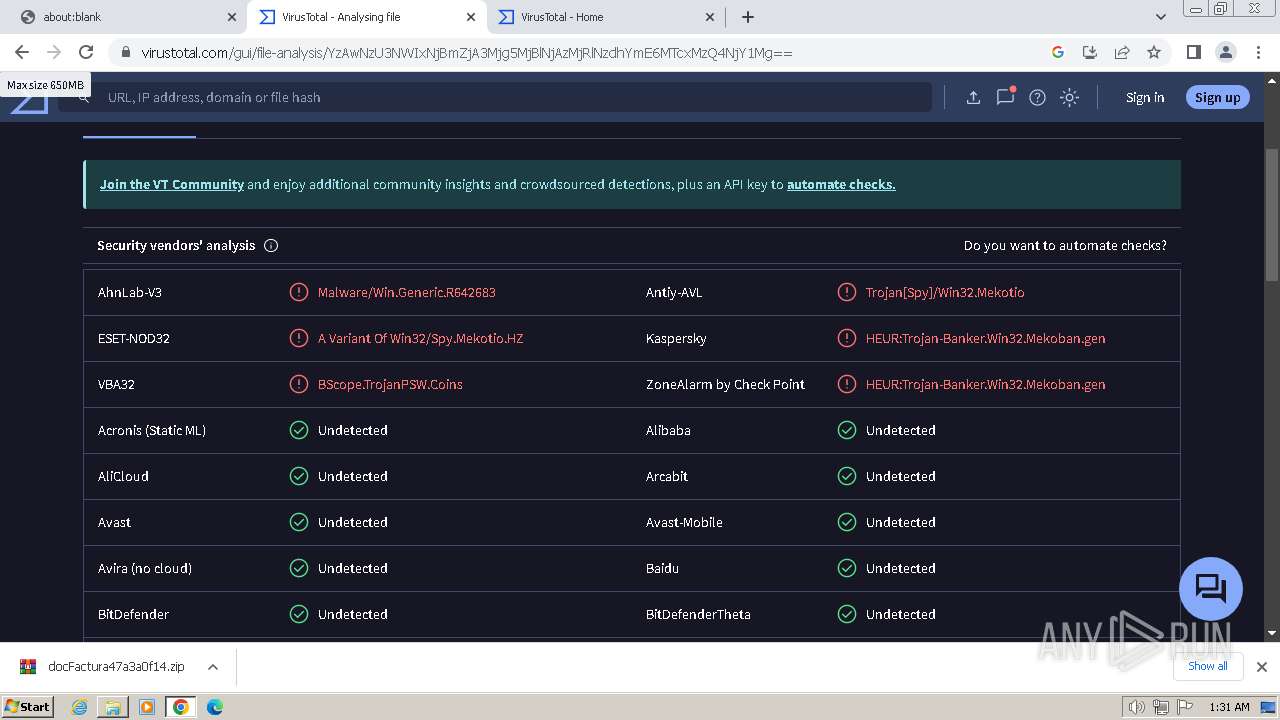The height and width of the screenshot is (720, 1280).
Task: Click the Baidu undetected checkmark icon
Action: 847,568
